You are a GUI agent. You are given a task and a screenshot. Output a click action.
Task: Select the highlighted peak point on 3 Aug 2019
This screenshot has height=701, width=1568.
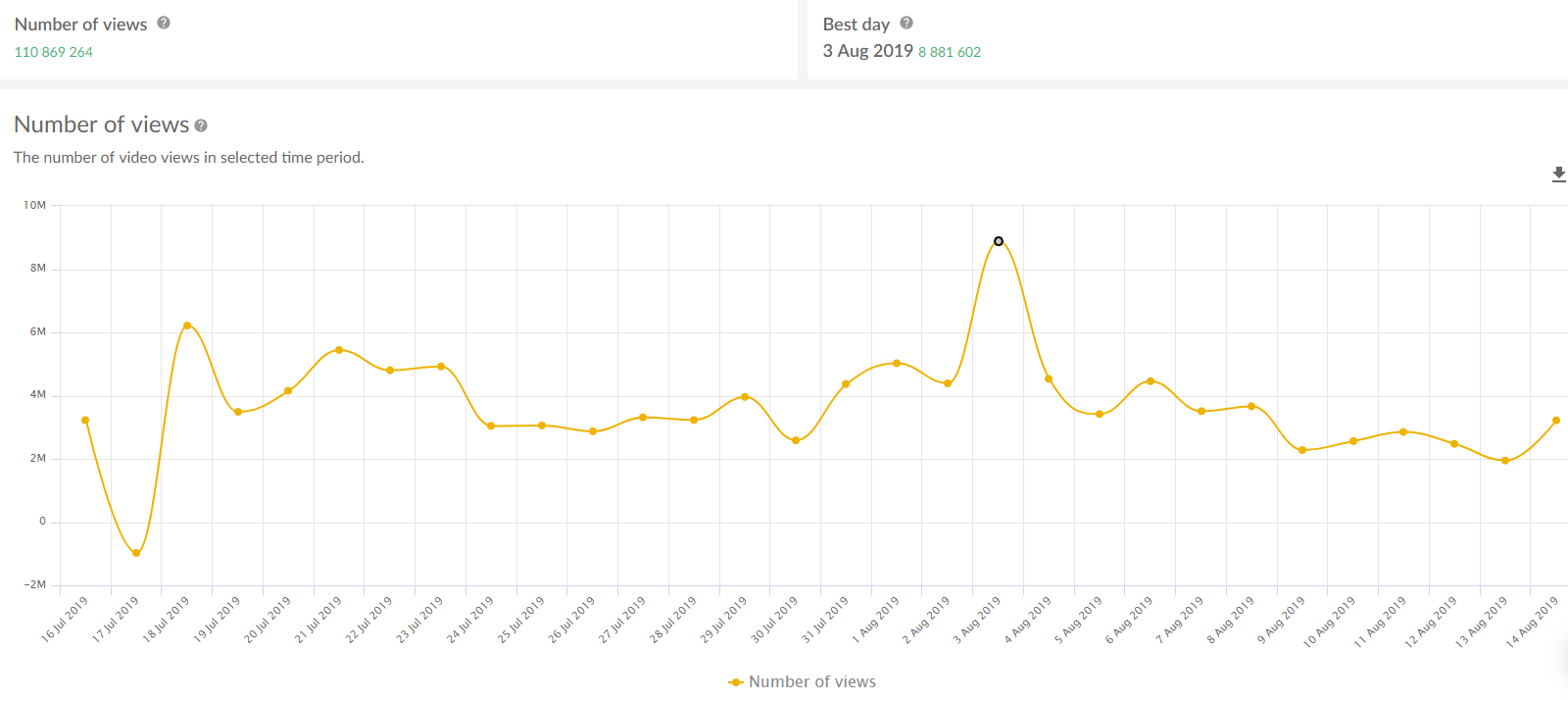(x=999, y=241)
